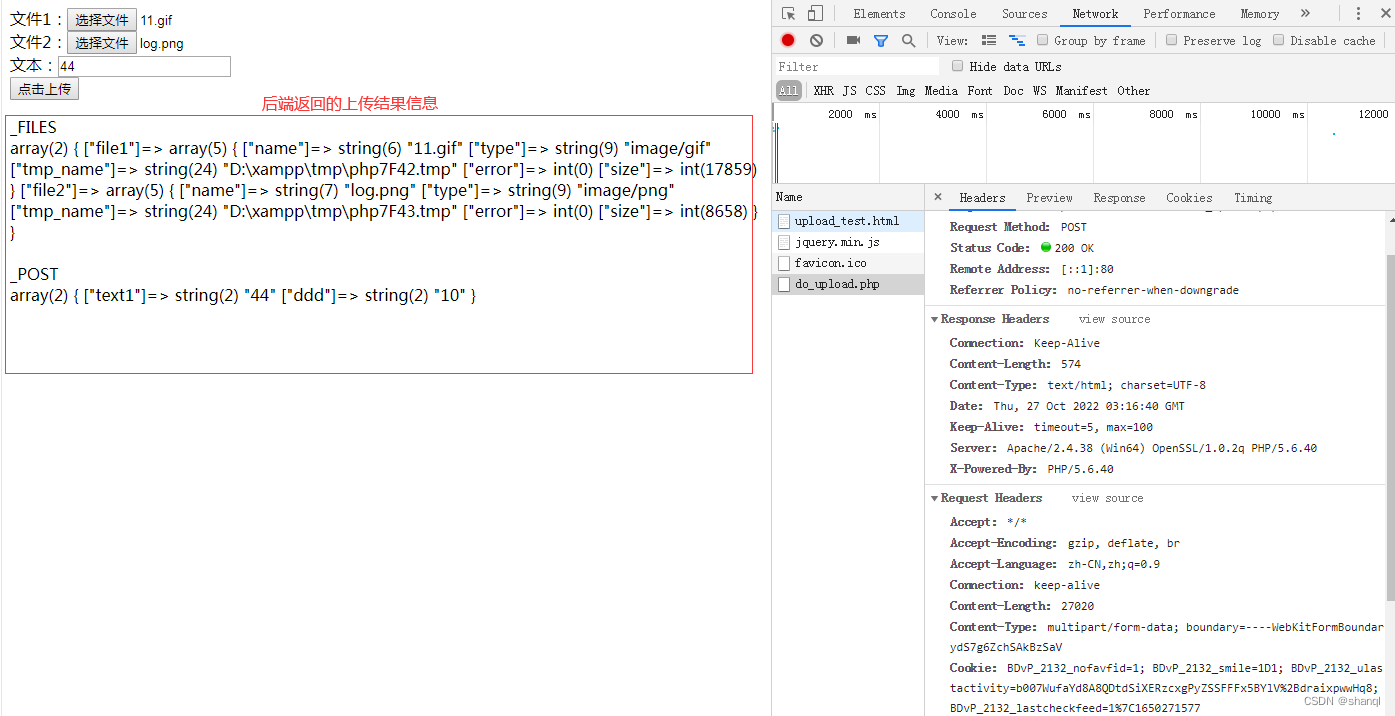Image resolution: width=1395 pixels, height=716 pixels.
Task: Enable Disable cache checkbox
Action: [1279, 40]
